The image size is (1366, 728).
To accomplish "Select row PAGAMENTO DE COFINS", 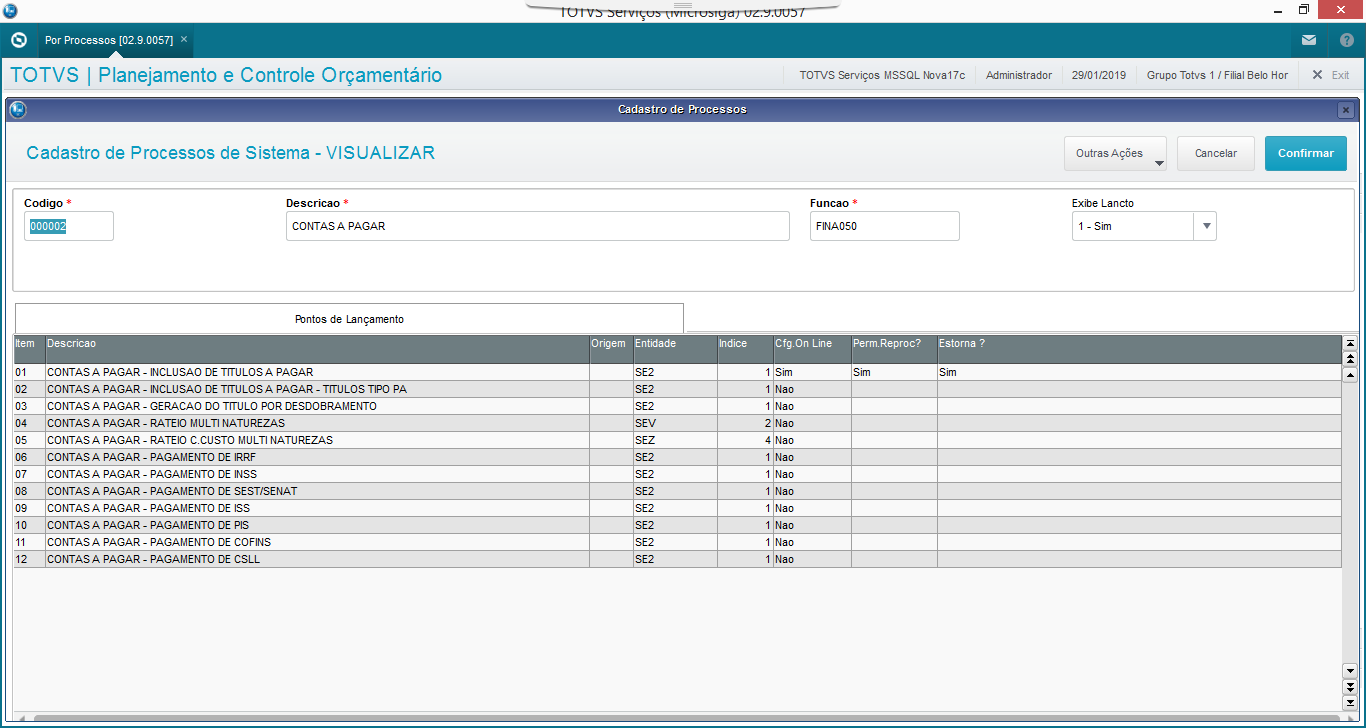I will (x=677, y=542).
